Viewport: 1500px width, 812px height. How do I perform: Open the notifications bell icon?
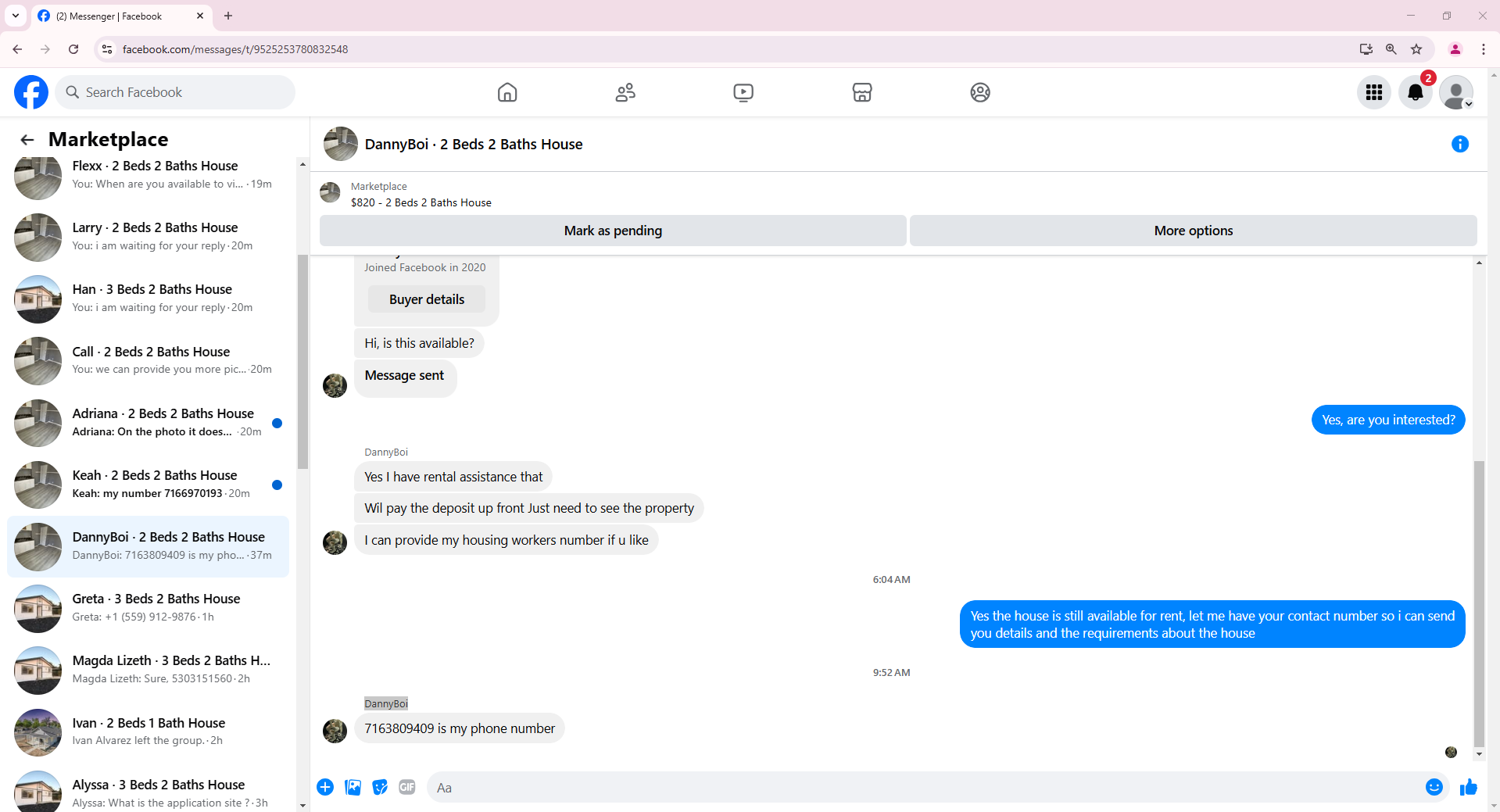click(1416, 92)
